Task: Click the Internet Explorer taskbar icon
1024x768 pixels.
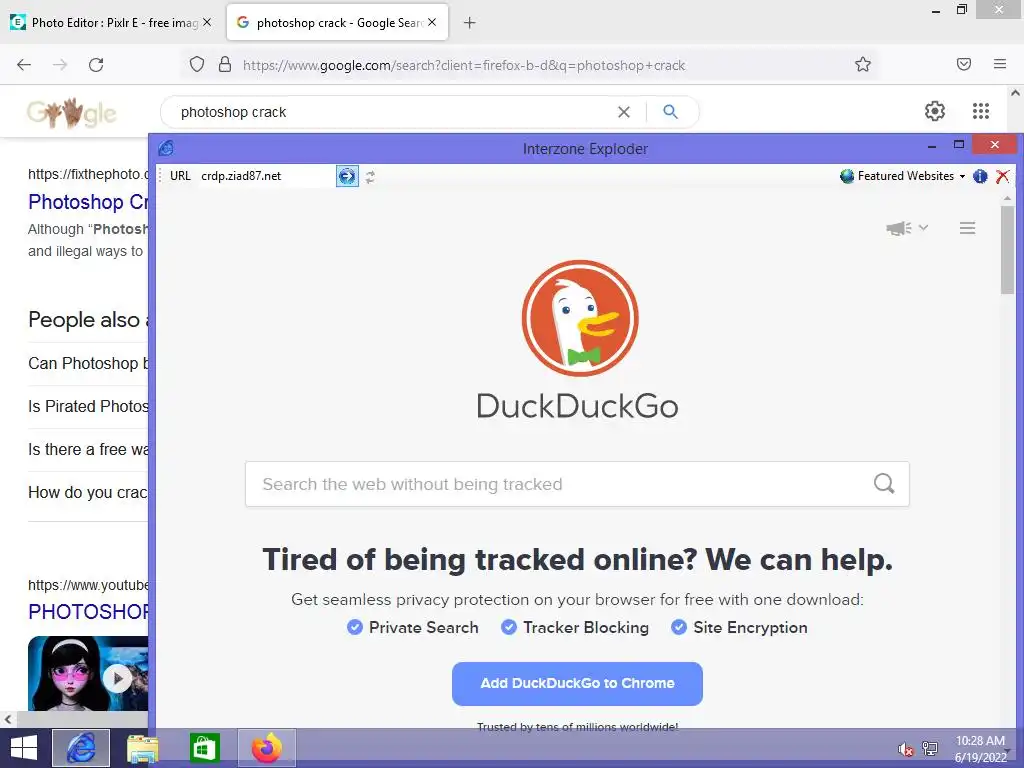Action: click(x=81, y=748)
